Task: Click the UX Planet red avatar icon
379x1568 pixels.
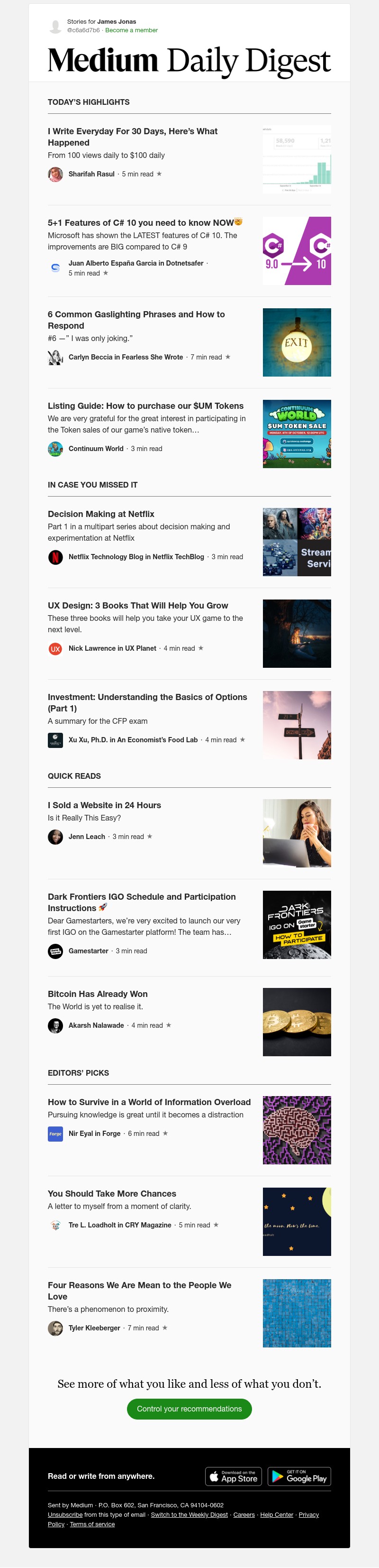Action: [55, 649]
